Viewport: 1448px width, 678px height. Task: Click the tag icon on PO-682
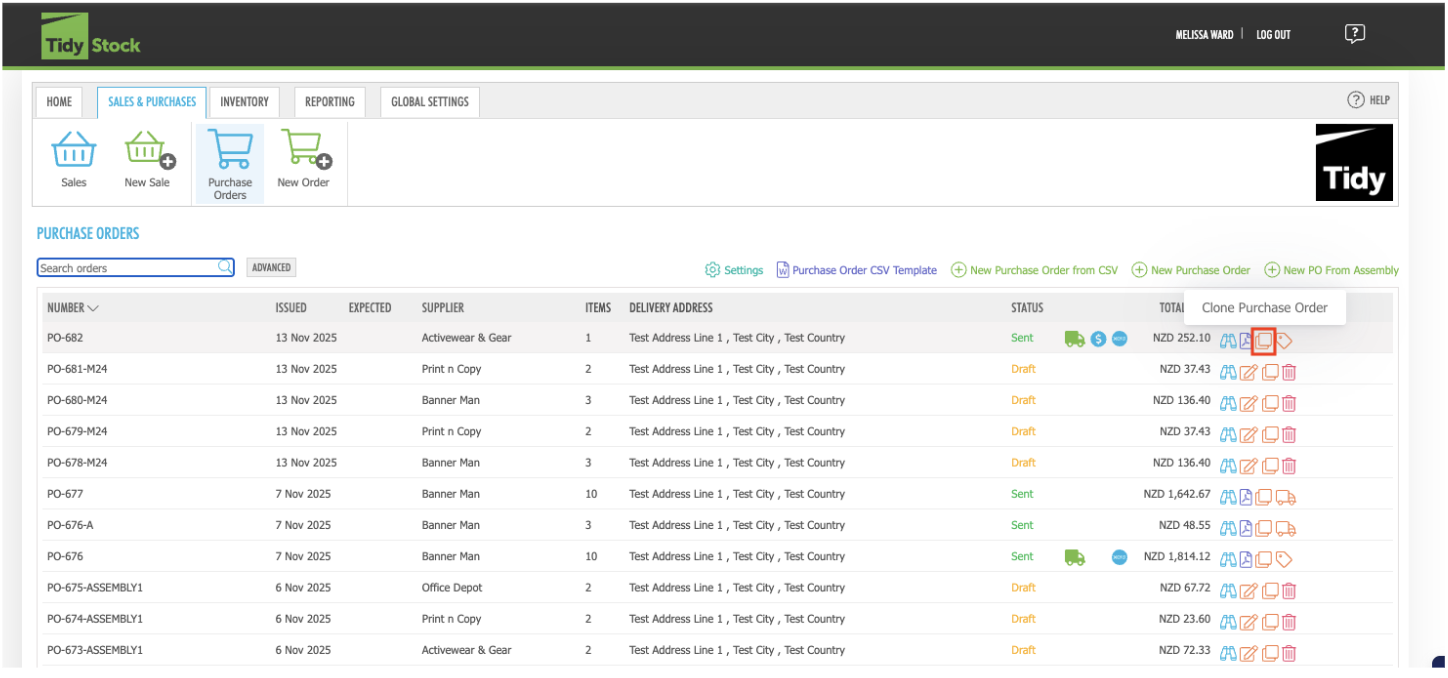click(x=1285, y=340)
